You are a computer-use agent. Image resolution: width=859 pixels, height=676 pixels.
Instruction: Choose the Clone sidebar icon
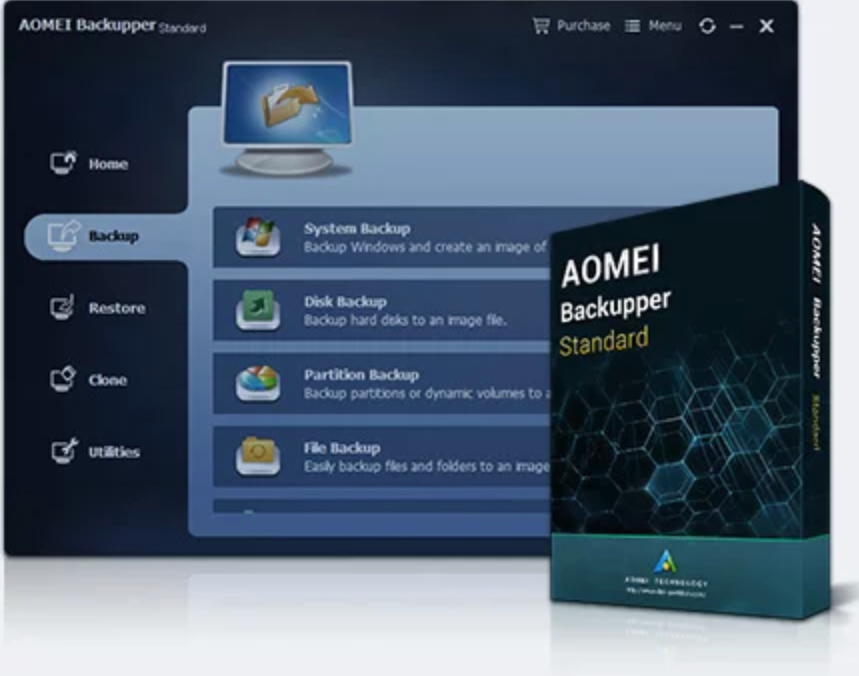[x=62, y=379]
